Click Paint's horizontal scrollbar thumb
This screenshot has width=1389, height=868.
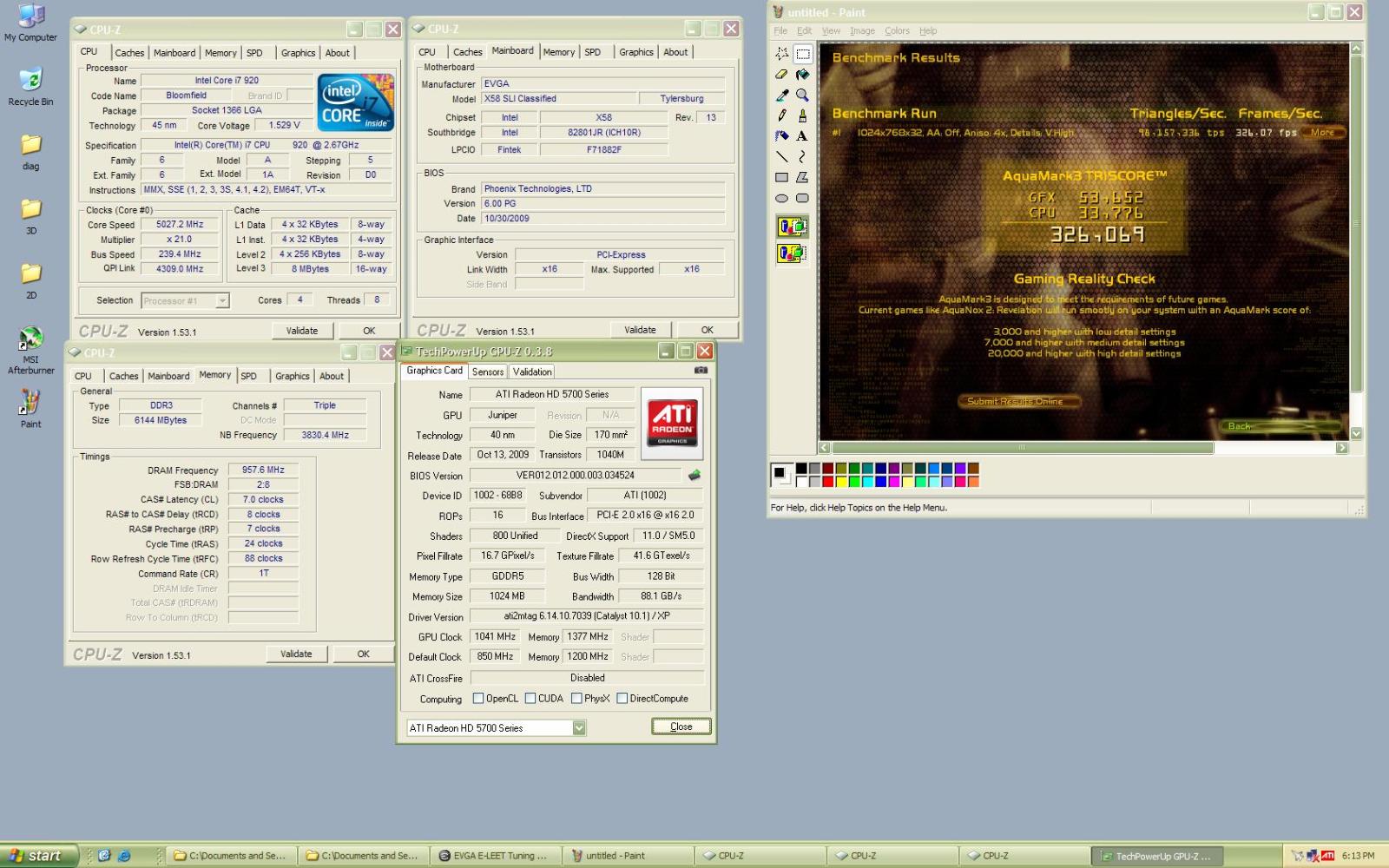1022,449
